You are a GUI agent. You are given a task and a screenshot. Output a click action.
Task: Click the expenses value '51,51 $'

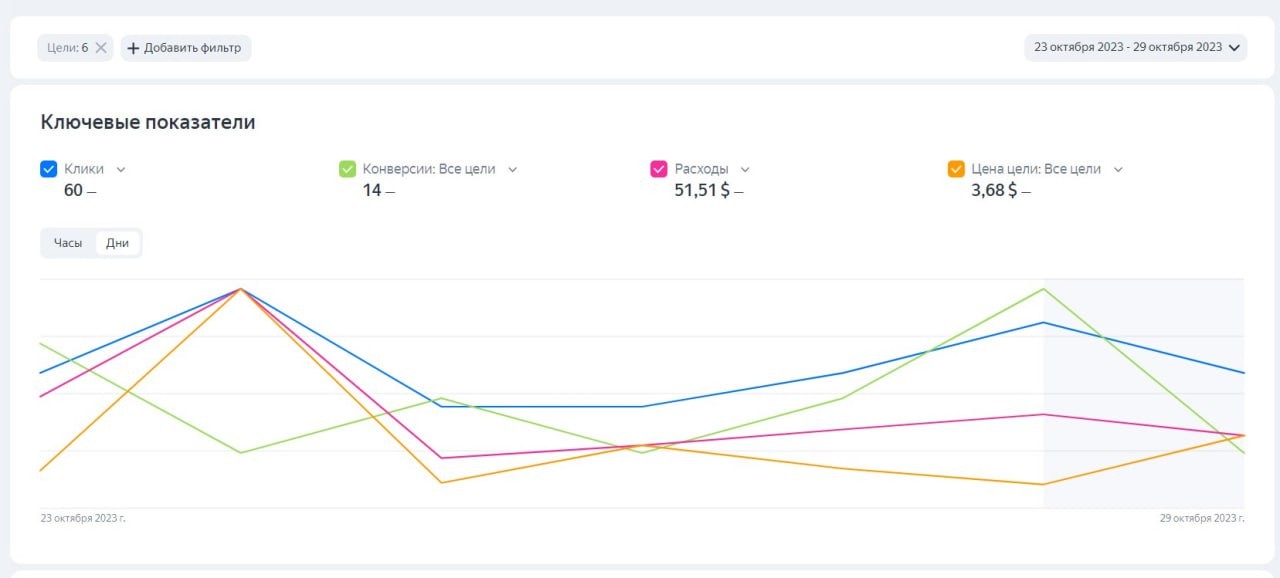coord(702,190)
